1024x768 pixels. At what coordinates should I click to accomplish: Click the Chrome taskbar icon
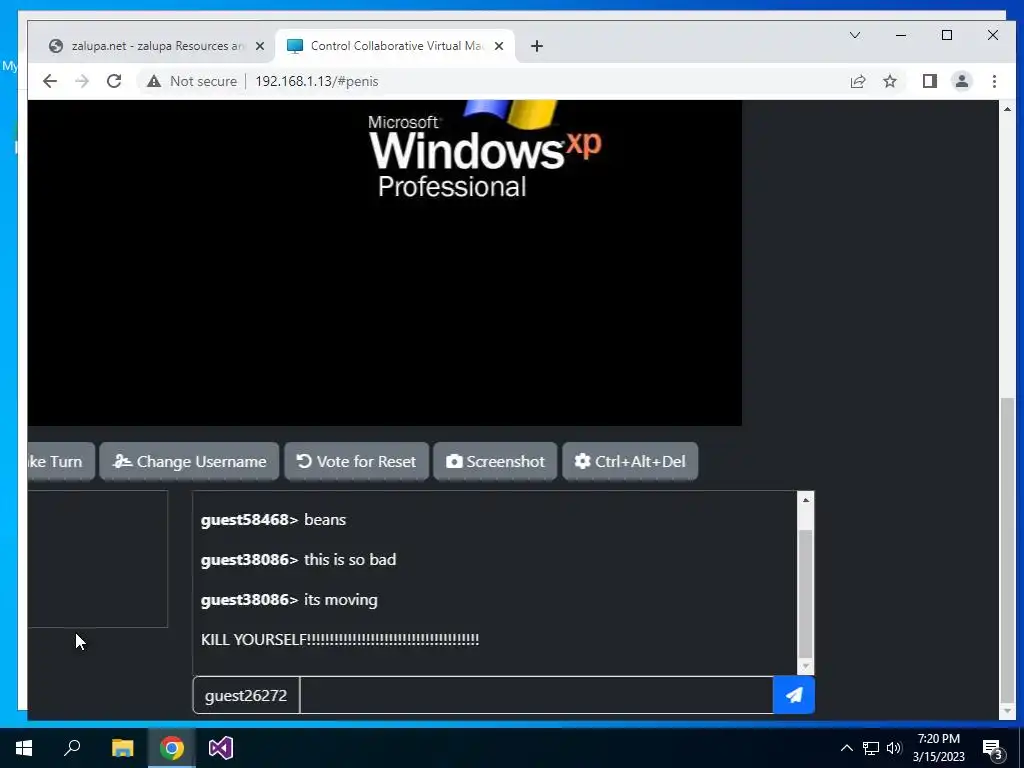coord(172,748)
